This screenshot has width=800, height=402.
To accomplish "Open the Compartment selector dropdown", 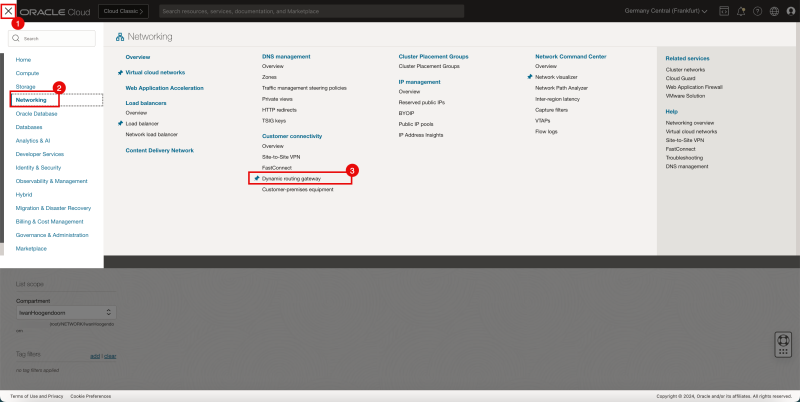I will (x=60, y=312).
